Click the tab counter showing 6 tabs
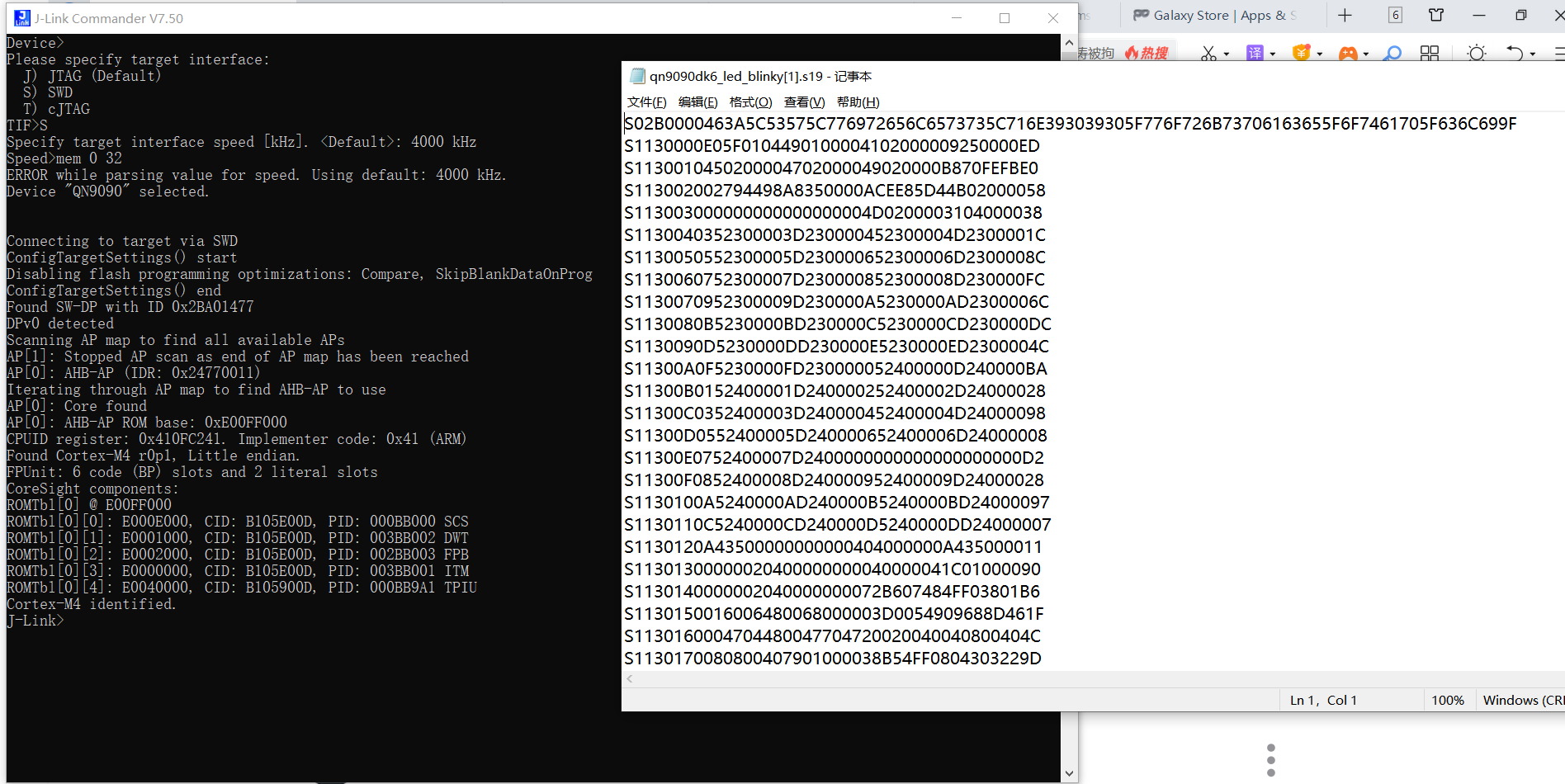This screenshot has width=1565, height=784. pyautogui.click(x=1395, y=15)
